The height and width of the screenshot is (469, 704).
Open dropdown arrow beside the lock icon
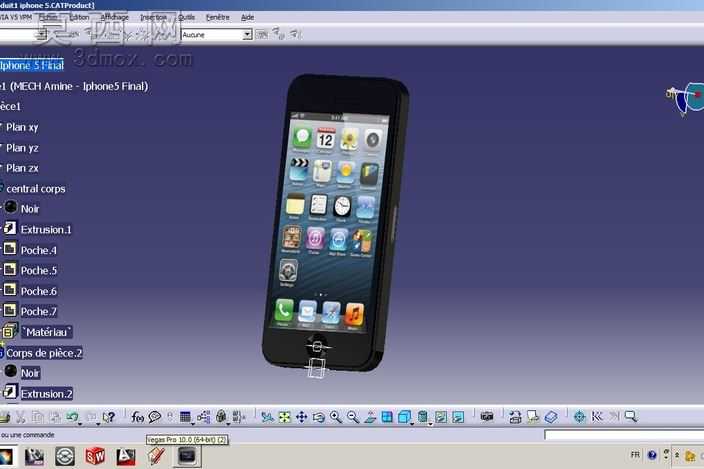(229, 423)
